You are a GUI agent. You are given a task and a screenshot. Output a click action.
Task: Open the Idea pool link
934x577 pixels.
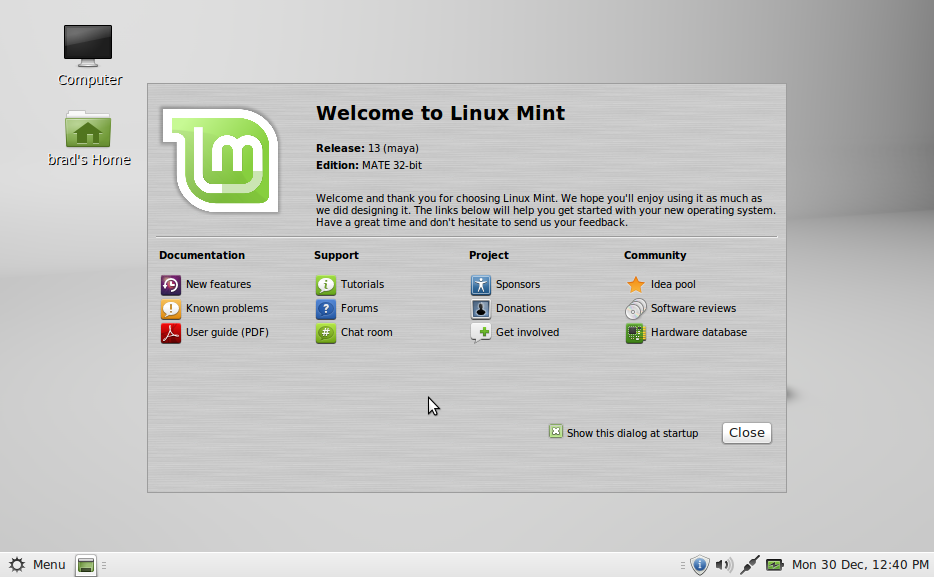click(x=673, y=285)
